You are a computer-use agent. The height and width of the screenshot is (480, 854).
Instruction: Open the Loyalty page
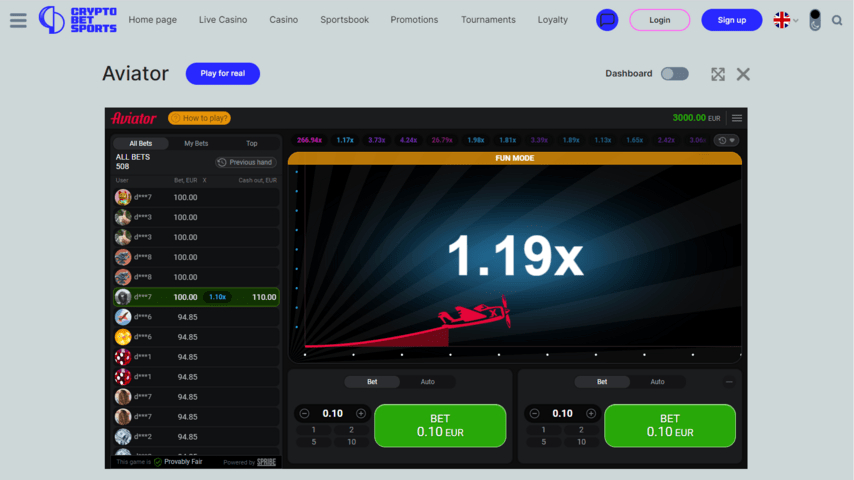[552, 20]
